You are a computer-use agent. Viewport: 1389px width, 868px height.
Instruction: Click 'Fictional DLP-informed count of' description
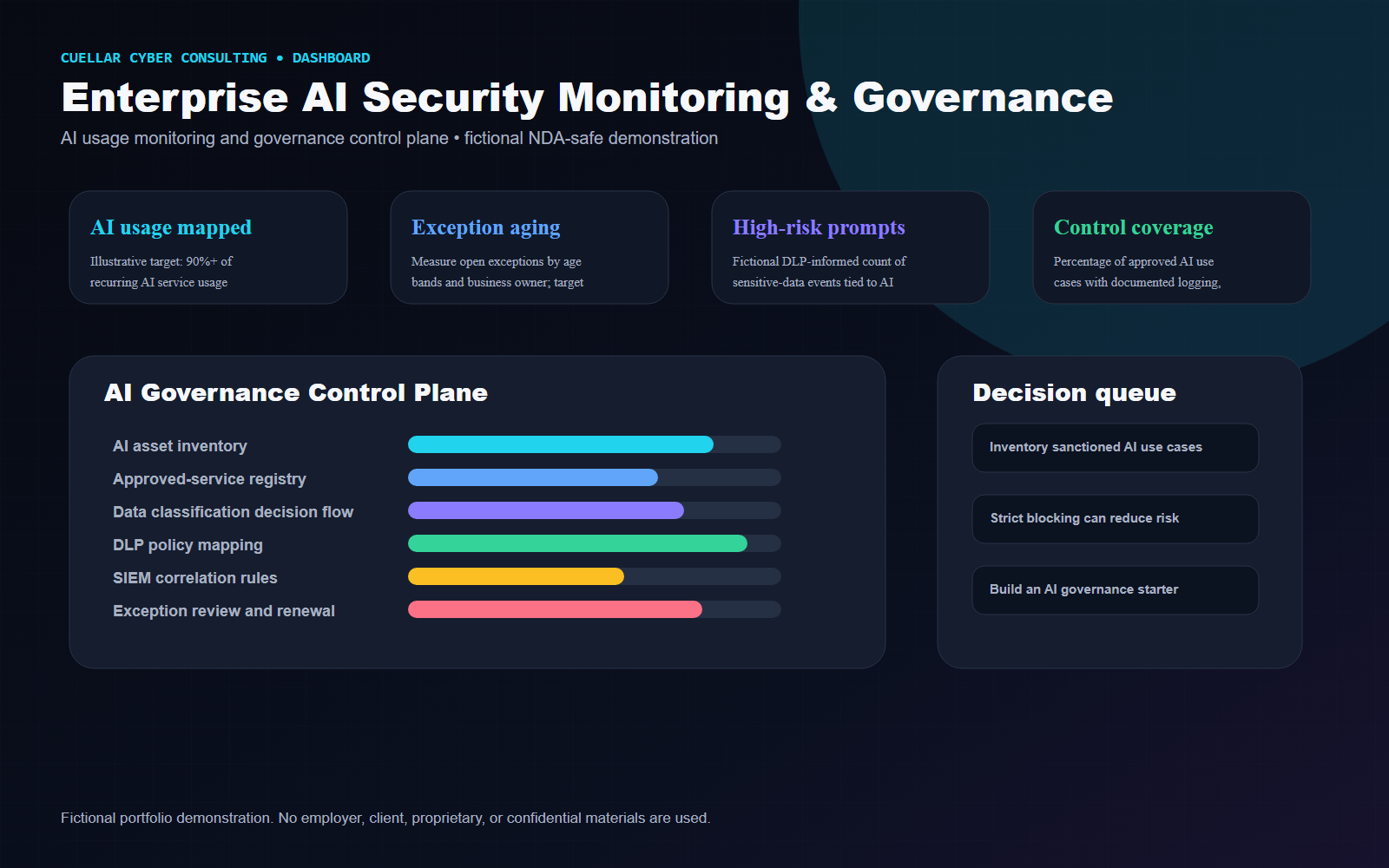[819, 261]
